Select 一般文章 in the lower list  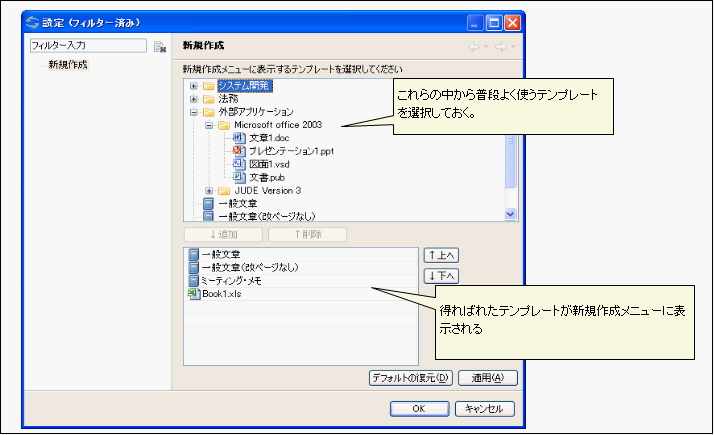(221, 255)
